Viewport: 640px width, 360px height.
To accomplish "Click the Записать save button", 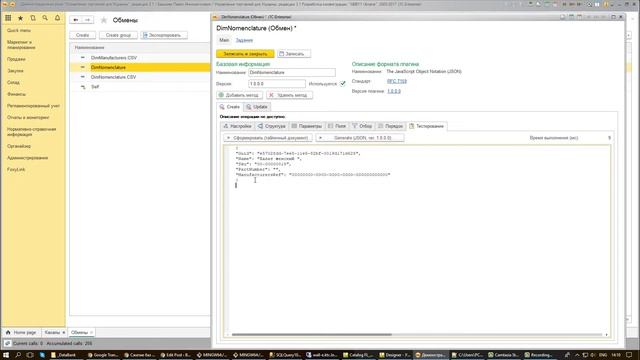I will (x=293, y=54).
